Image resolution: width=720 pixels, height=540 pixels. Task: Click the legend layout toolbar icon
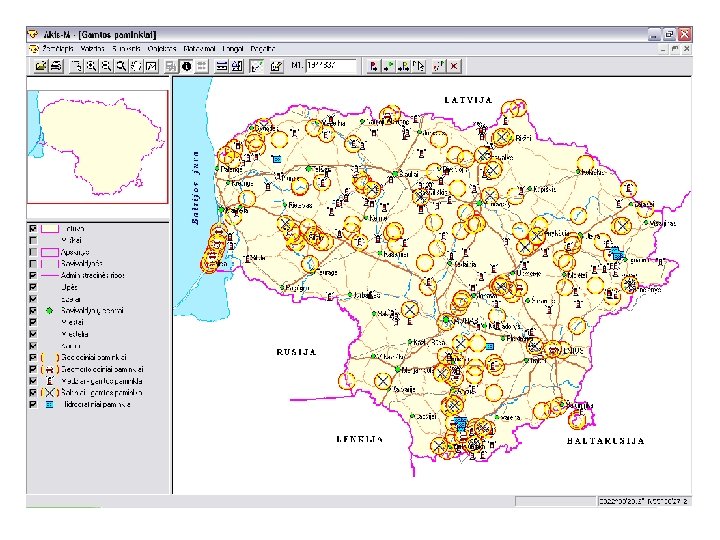click(x=237, y=66)
